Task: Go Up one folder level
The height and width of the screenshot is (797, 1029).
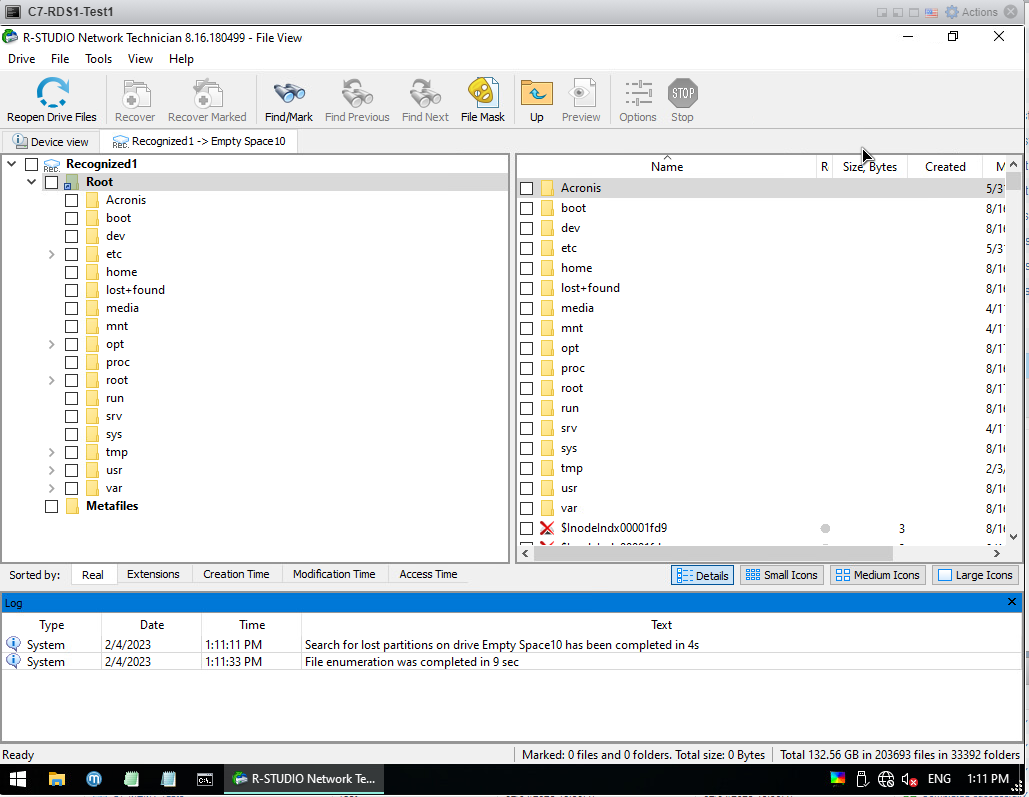Action: pyautogui.click(x=537, y=95)
